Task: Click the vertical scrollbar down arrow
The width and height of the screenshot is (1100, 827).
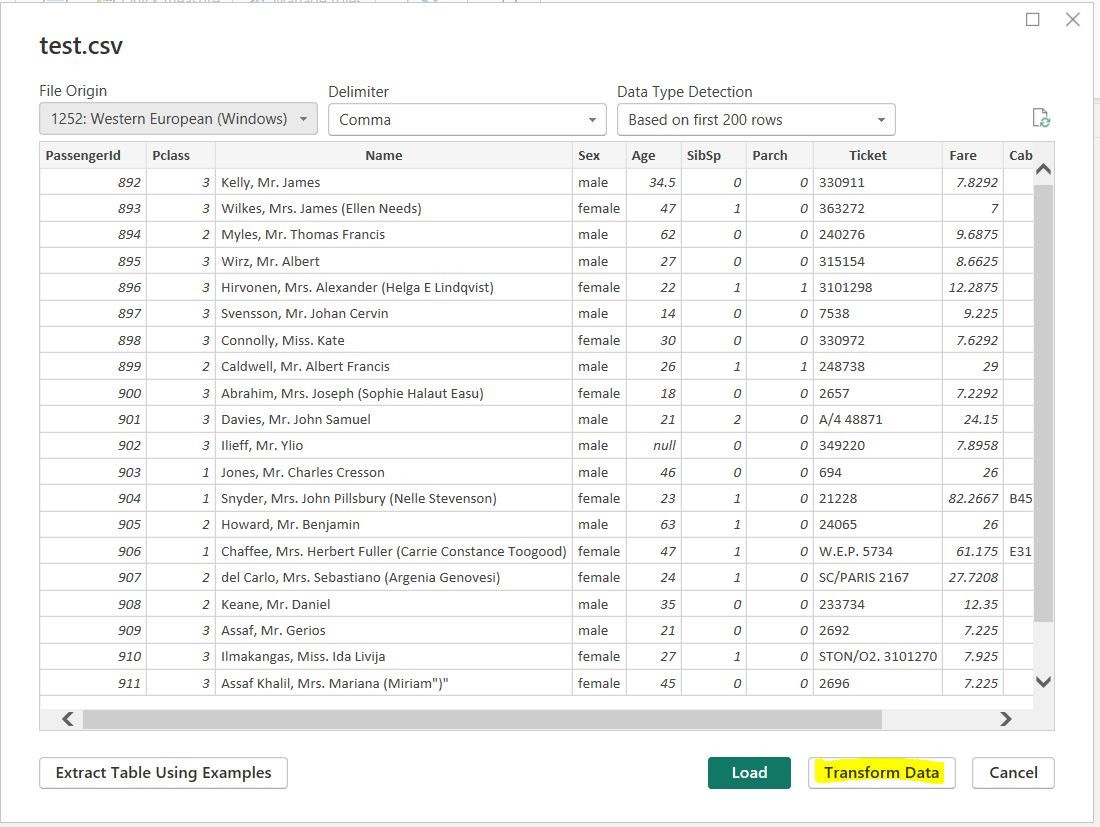Action: 1043,682
